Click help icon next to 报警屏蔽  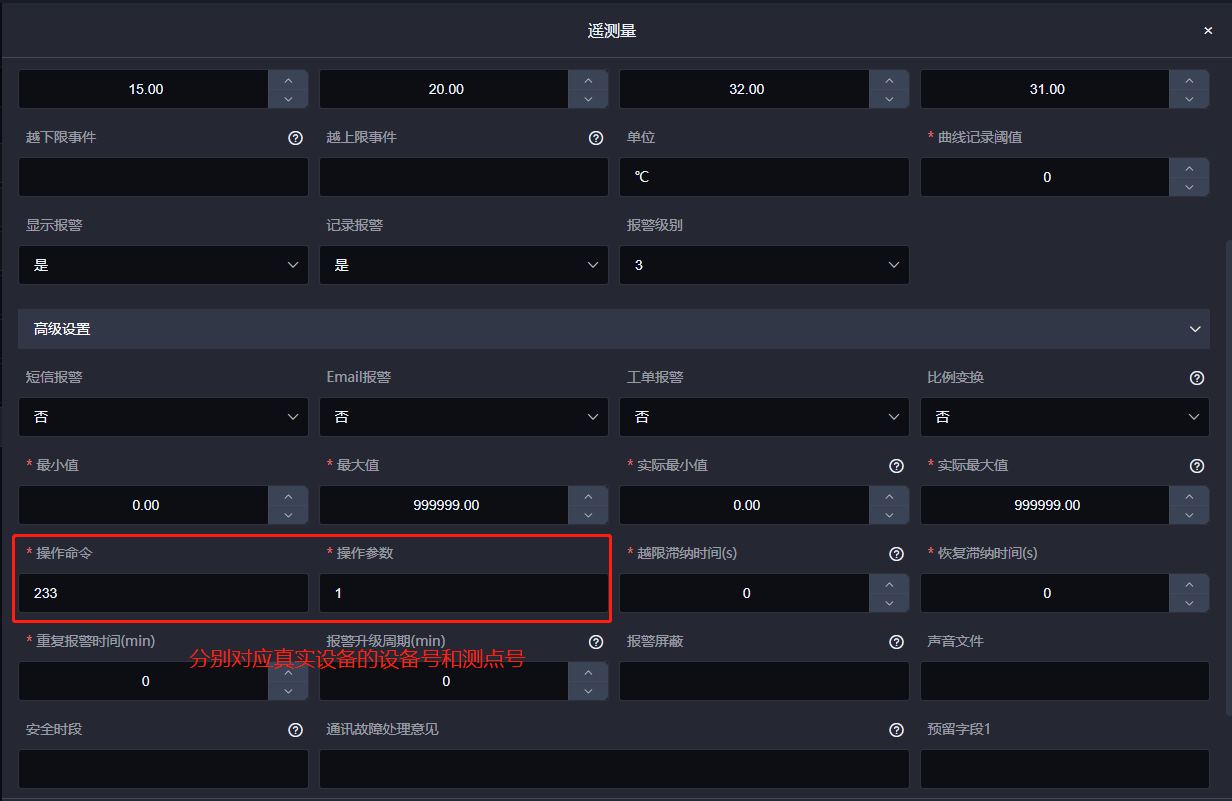coord(896,642)
